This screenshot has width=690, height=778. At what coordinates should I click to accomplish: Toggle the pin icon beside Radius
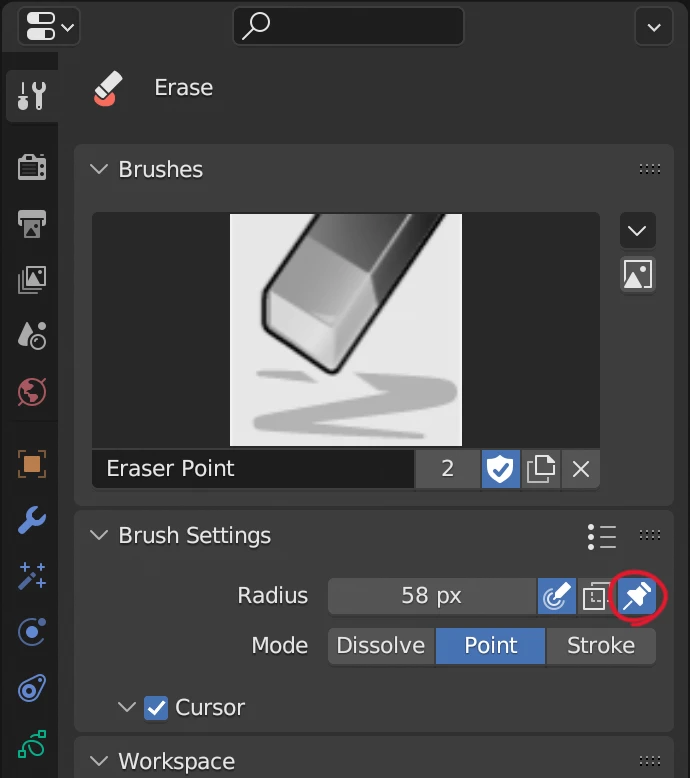[x=636, y=597]
